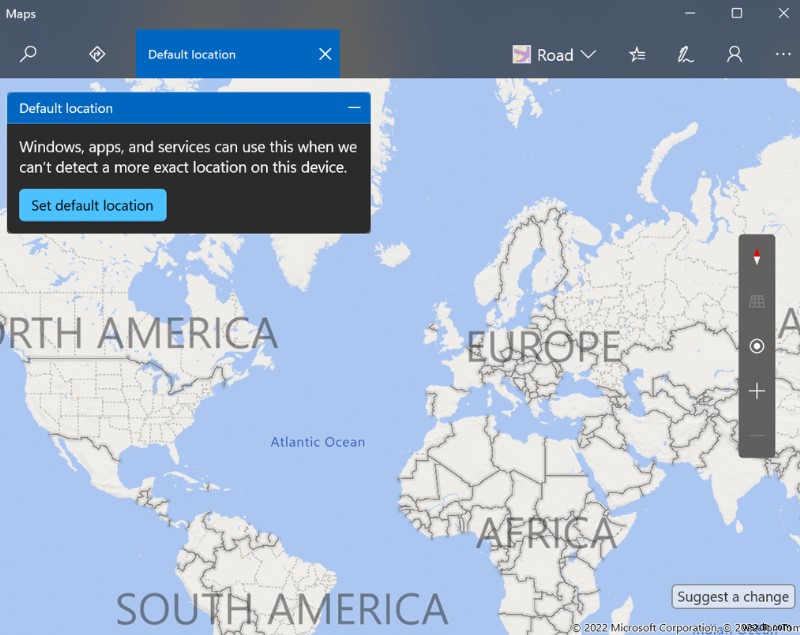This screenshot has height=635, width=800.
Task: Zoom out using the minus control
Action: tap(757, 437)
